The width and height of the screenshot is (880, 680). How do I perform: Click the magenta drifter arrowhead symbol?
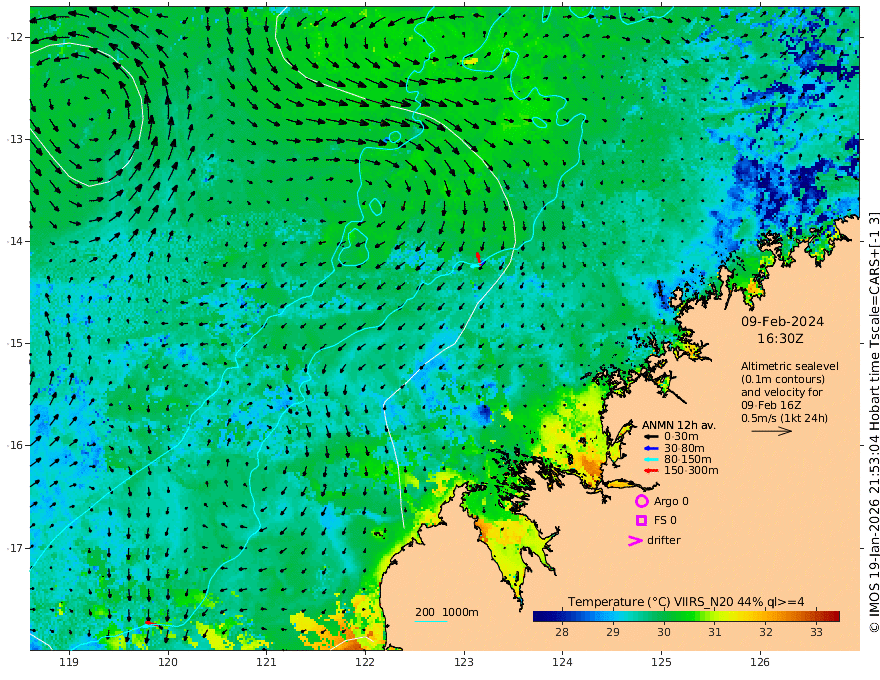(635, 541)
